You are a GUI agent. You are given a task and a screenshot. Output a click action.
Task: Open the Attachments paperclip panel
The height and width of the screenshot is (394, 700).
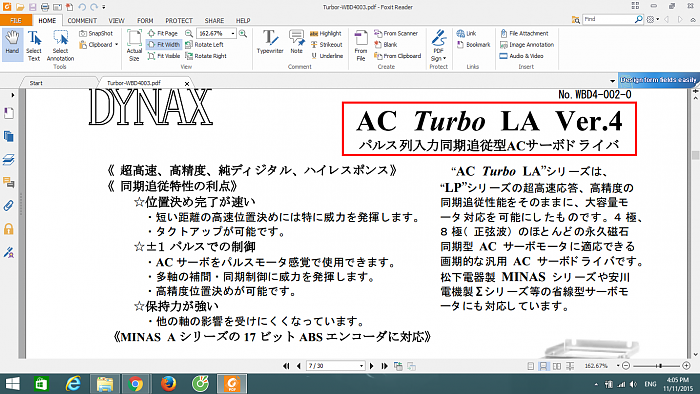point(8,206)
